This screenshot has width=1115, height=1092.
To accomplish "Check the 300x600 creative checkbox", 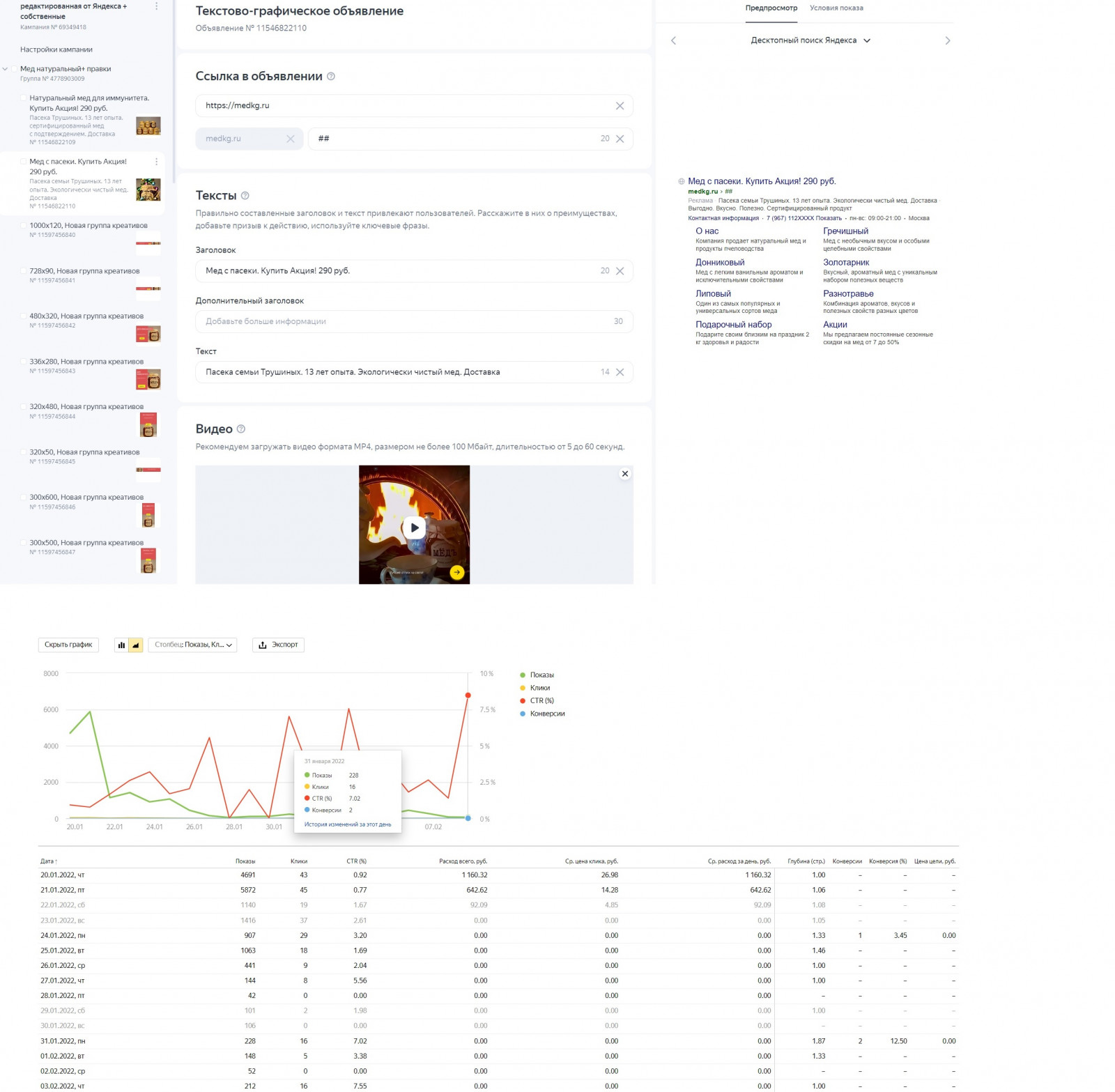I will (x=24, y=498).
